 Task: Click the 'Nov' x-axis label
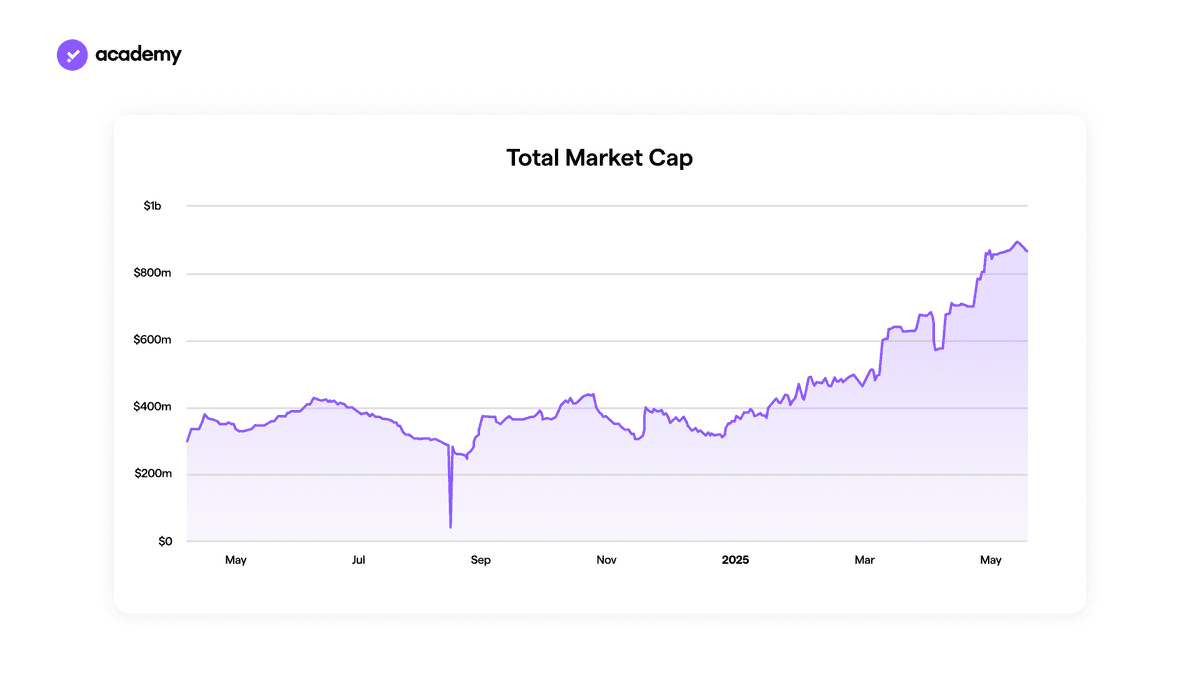(x=606, y=560)
